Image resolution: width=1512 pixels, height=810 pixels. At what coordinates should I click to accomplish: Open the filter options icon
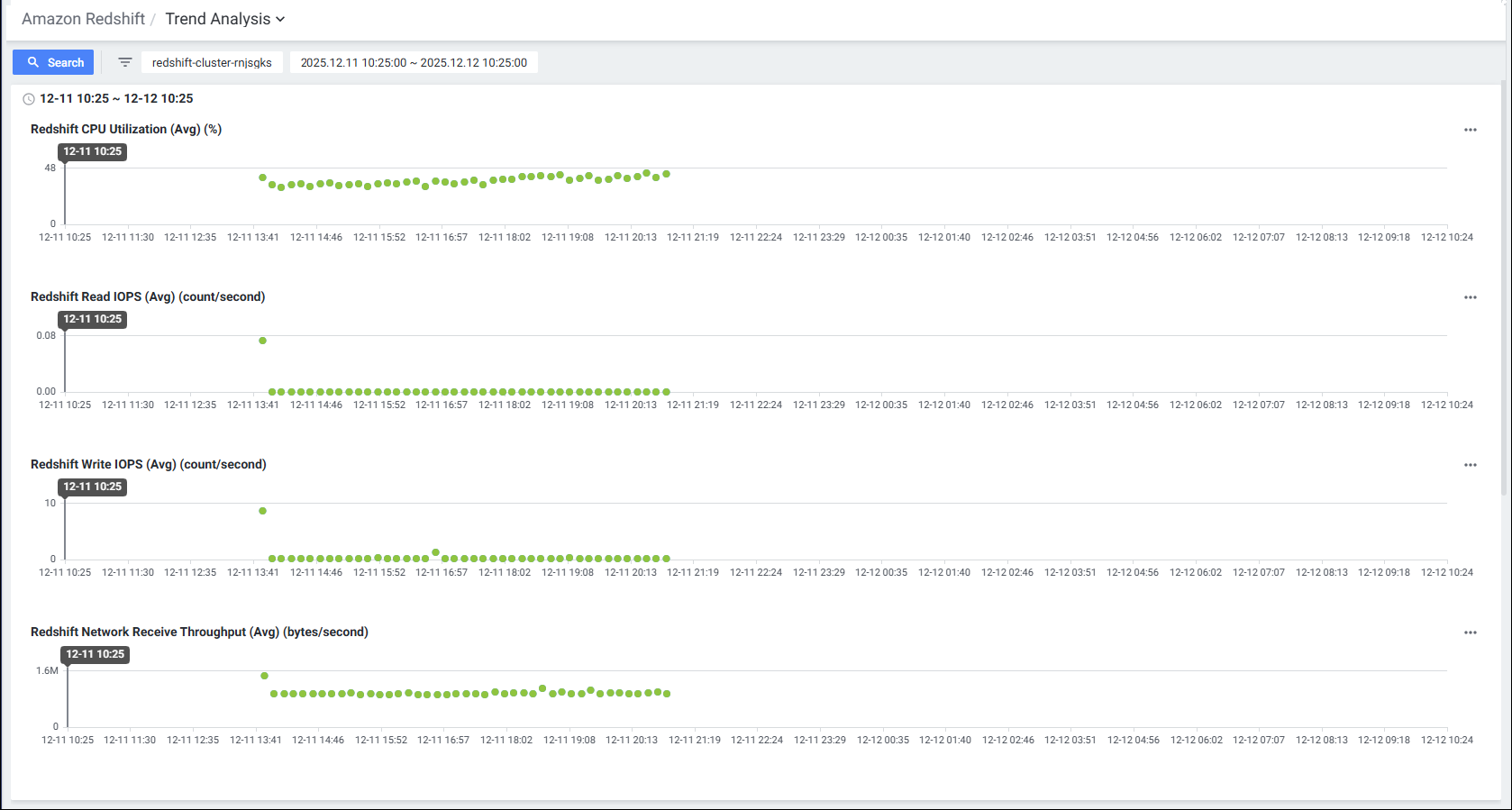(x=125, y=62)
